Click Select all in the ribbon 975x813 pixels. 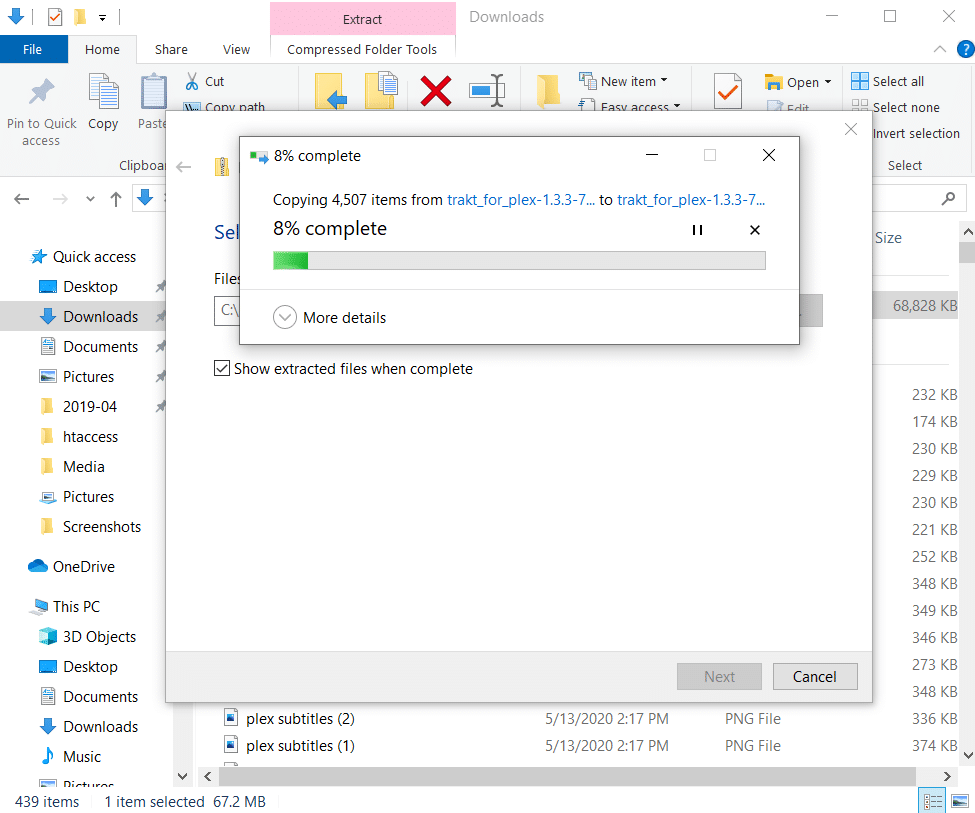pyautogui.click(x=887, y=81)
